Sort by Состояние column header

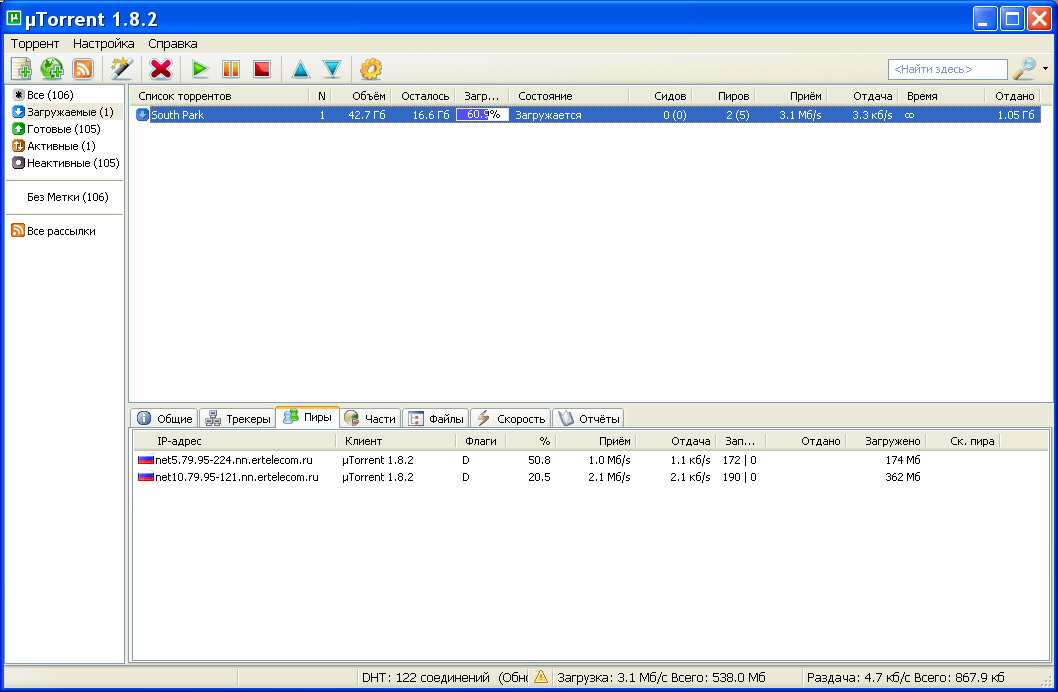tap(568, 96)
